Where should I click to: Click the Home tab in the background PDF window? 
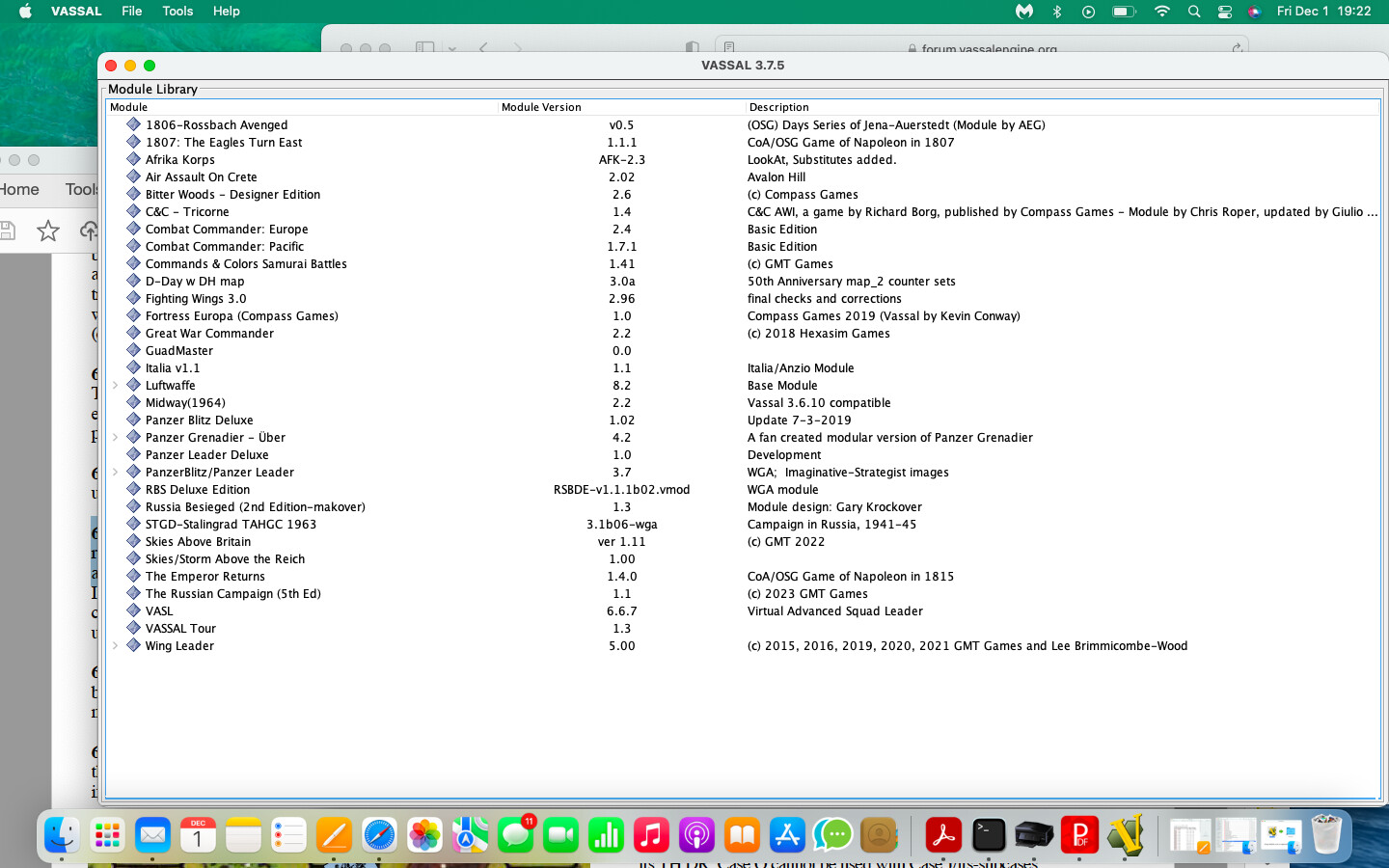pyautogui.click(x=18, y=189)
